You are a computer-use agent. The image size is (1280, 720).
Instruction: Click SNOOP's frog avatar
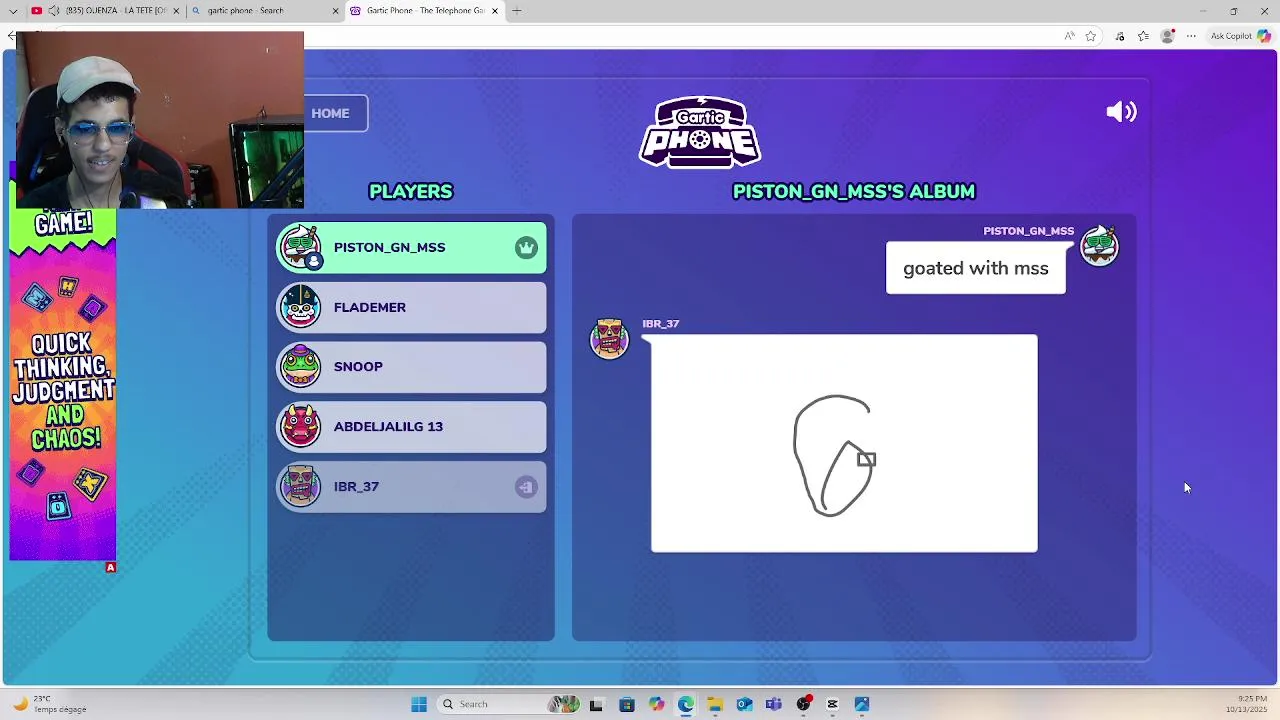coord(300,366)
